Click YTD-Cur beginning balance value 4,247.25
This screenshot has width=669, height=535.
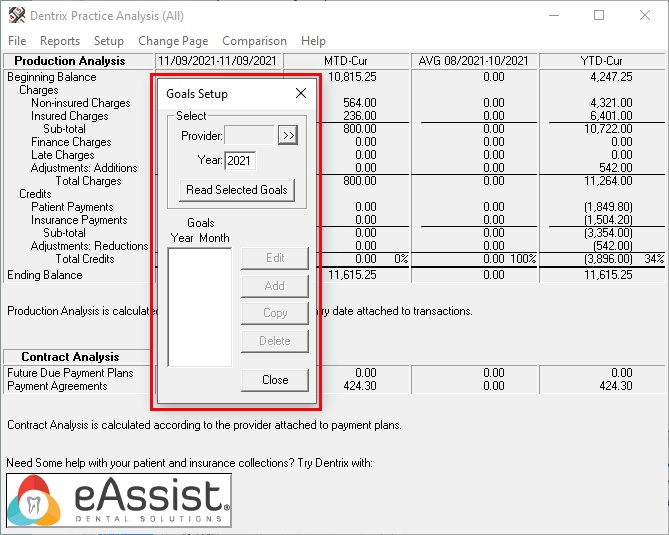coord(611,77)
